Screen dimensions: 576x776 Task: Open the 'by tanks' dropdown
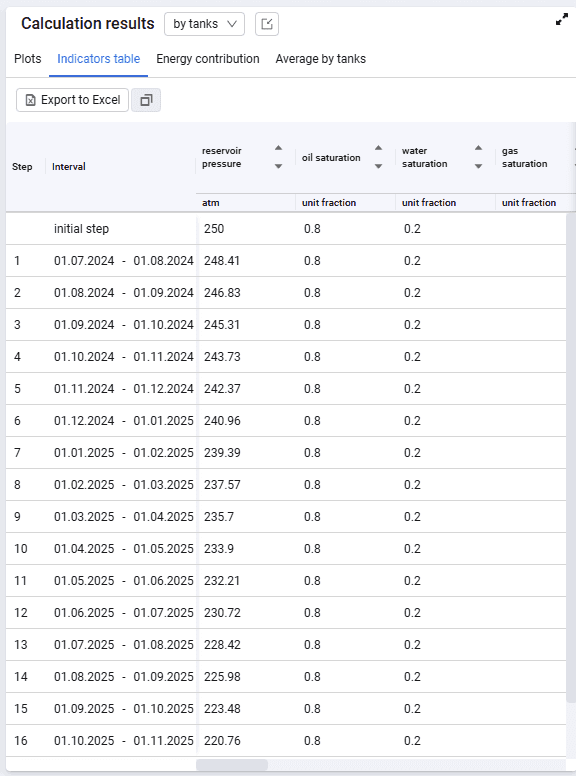coord(204,24)
